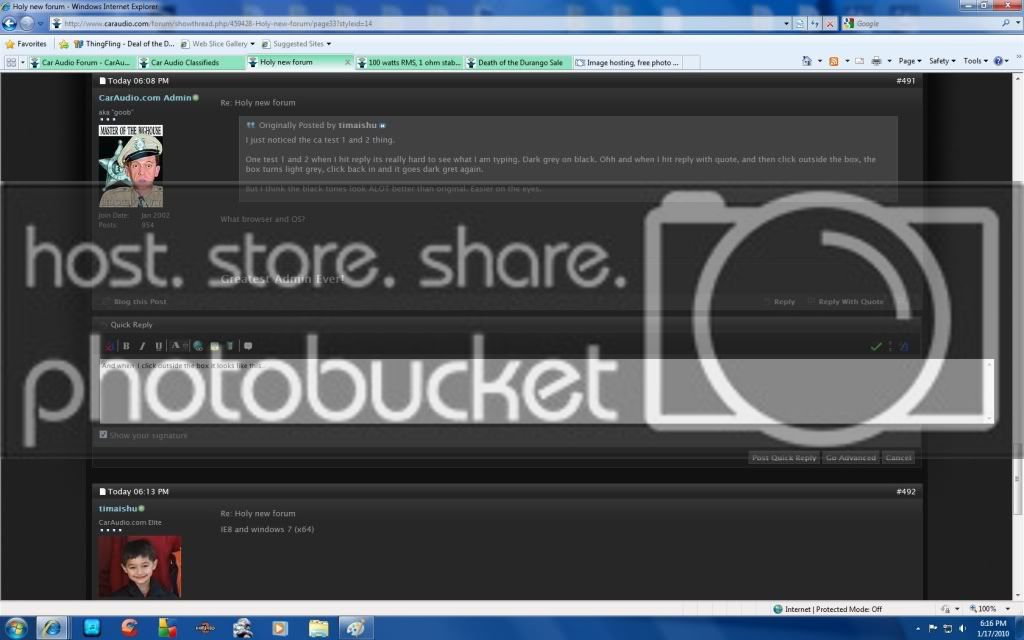Toggle the Show your signature checkbox
The height and width of the screenshot is (640, 1024).
click(103, 434)
